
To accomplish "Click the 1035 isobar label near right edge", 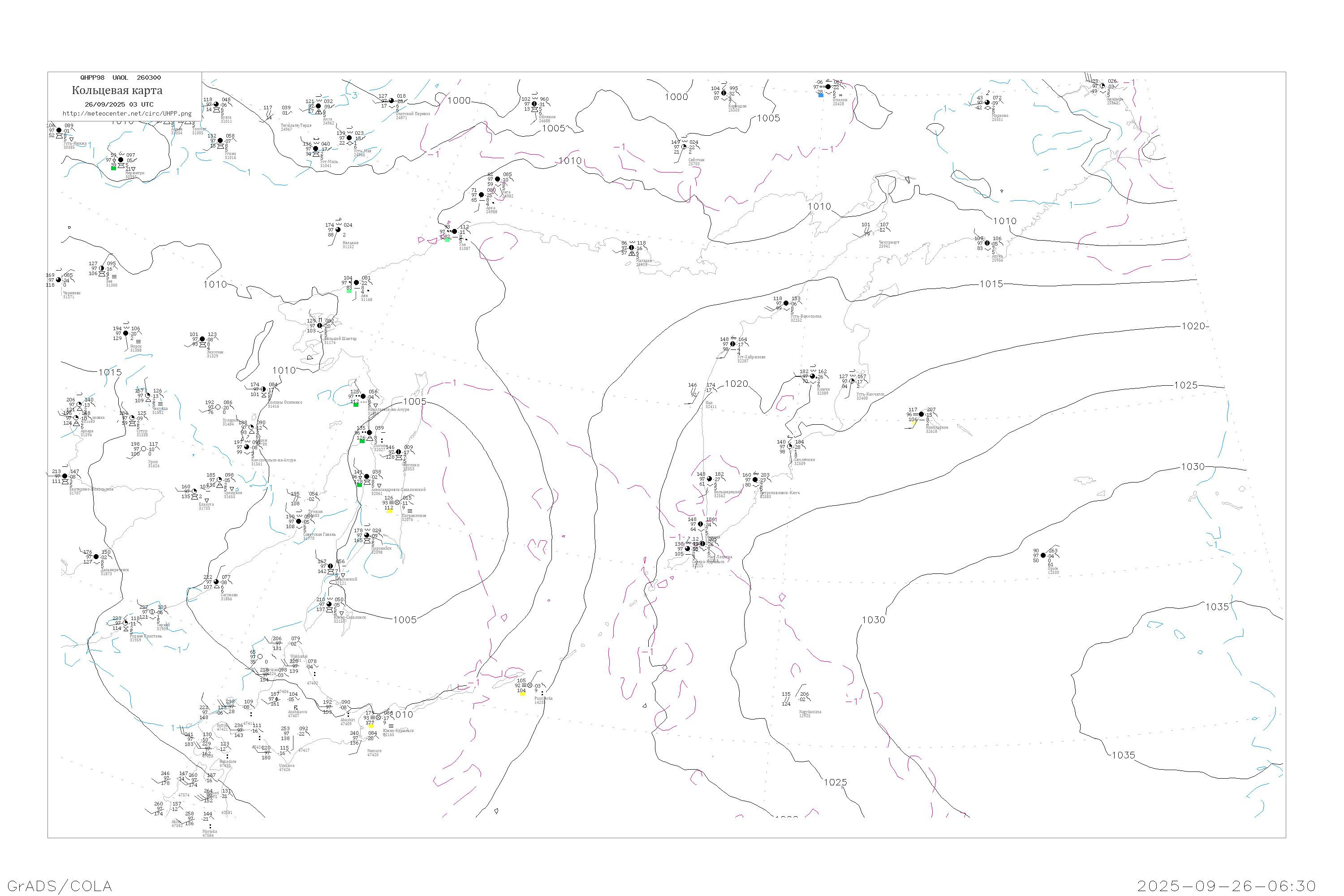I will coord(1217,607).
